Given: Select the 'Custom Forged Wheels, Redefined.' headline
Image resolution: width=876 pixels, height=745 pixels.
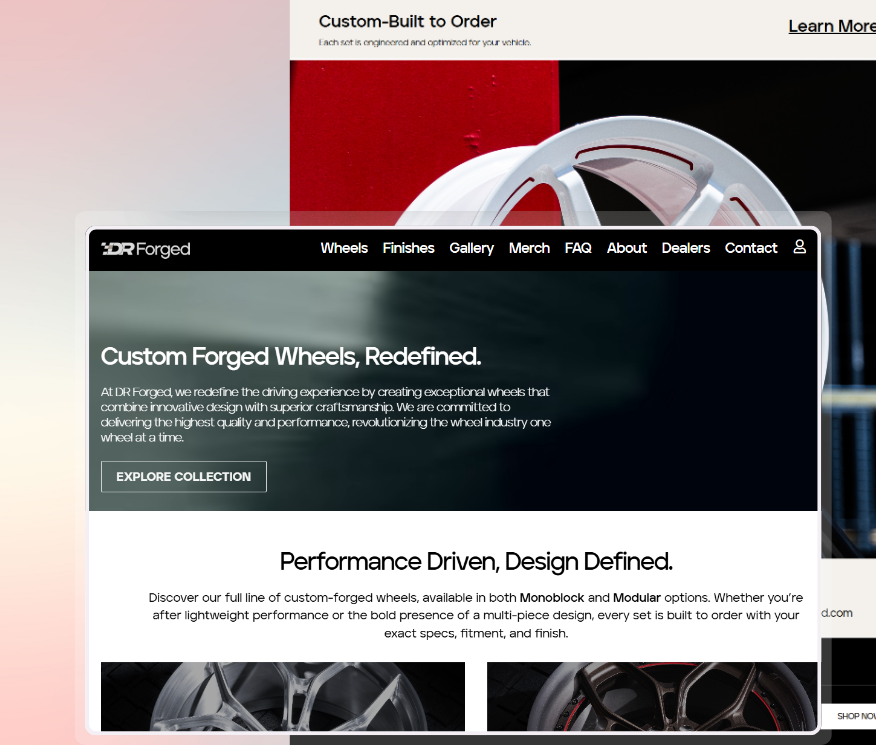Looking at the screenshot, I should coord(291,356).
